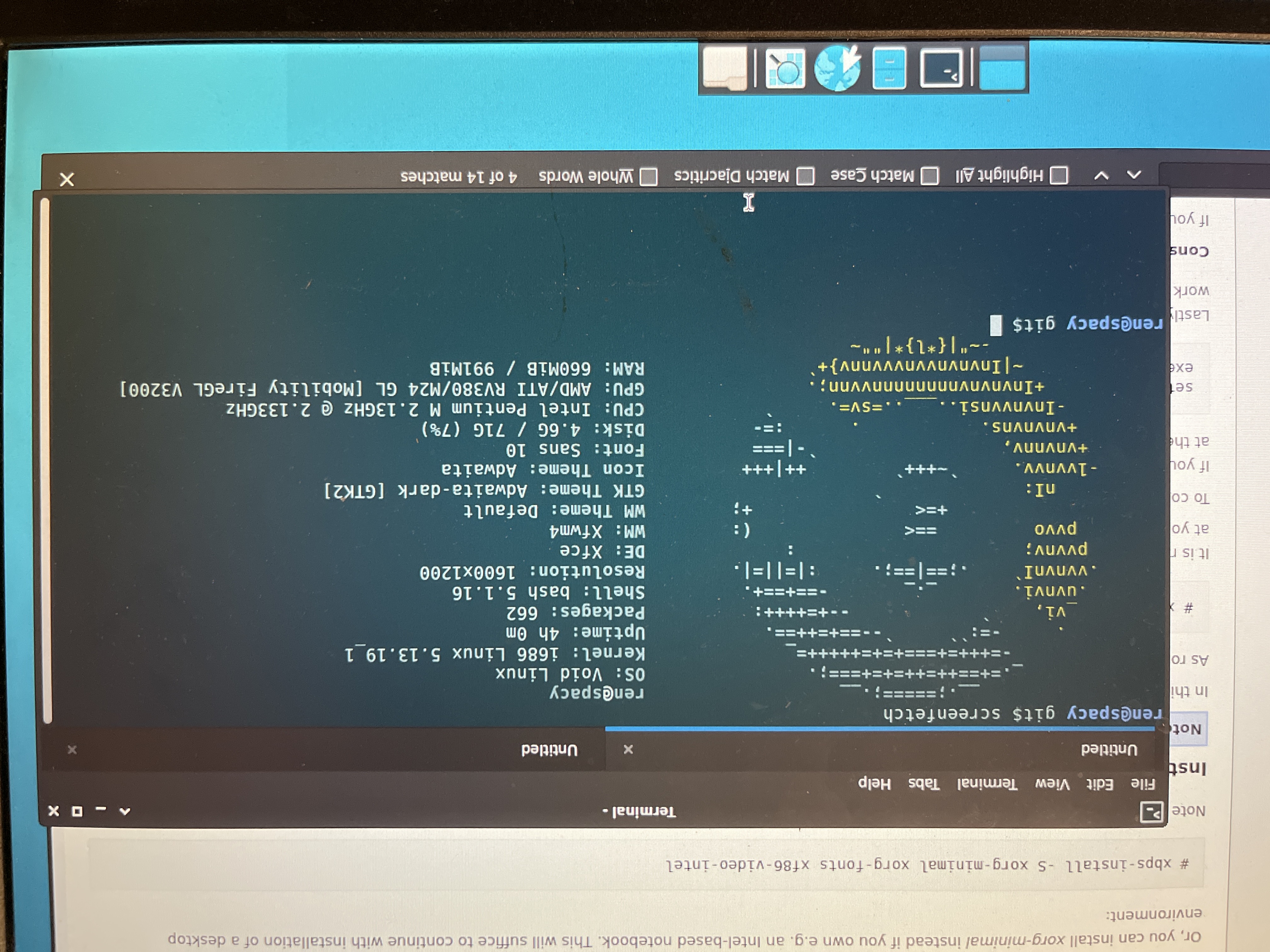Click the 'Kernel: i686 Linux 5.13.19_1' line
Viewport: 1270px width, 952px height.
[x=495, y=653]
